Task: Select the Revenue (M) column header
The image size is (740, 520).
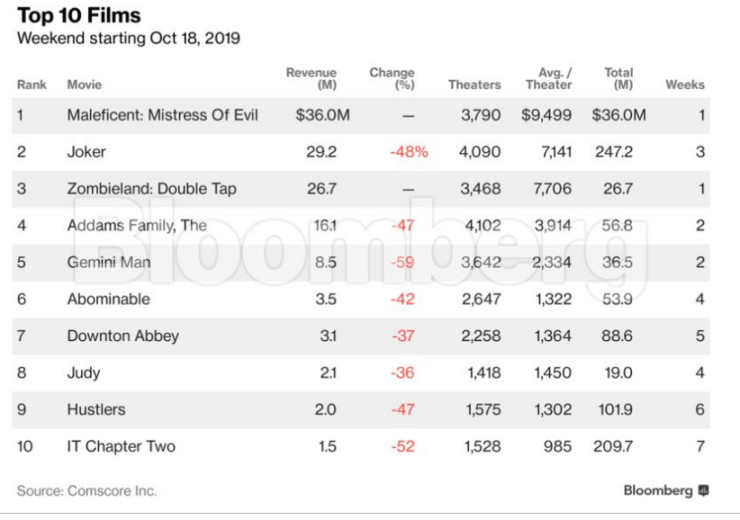Action: click(x=311, y=79)
